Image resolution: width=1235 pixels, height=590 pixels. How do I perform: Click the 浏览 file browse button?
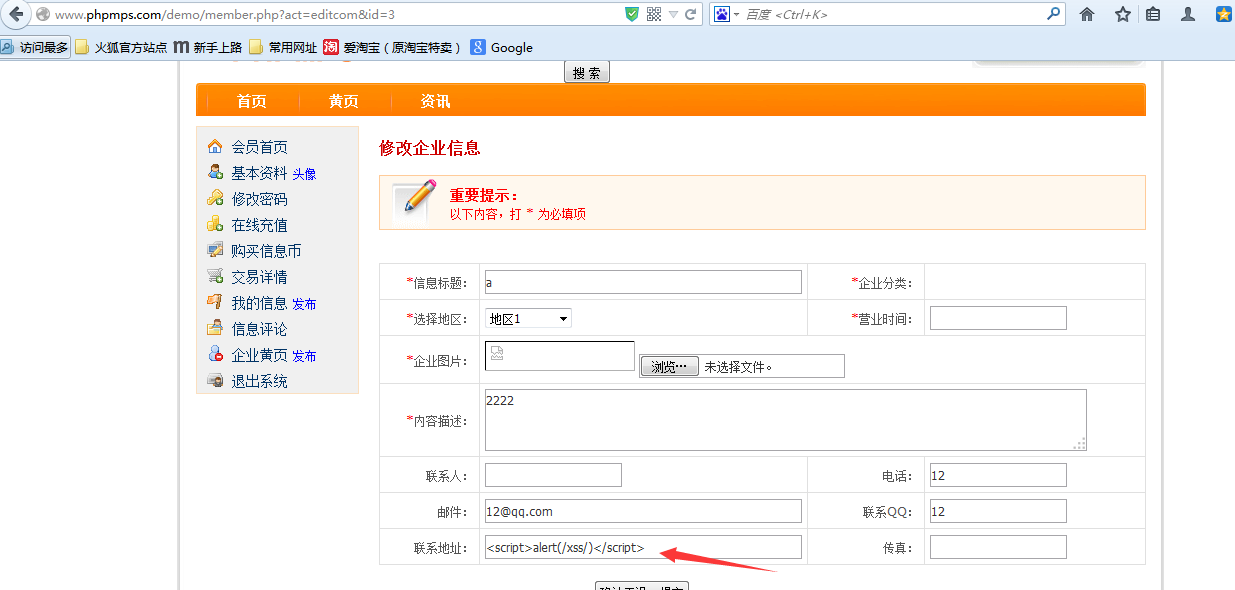pos(669,367)
